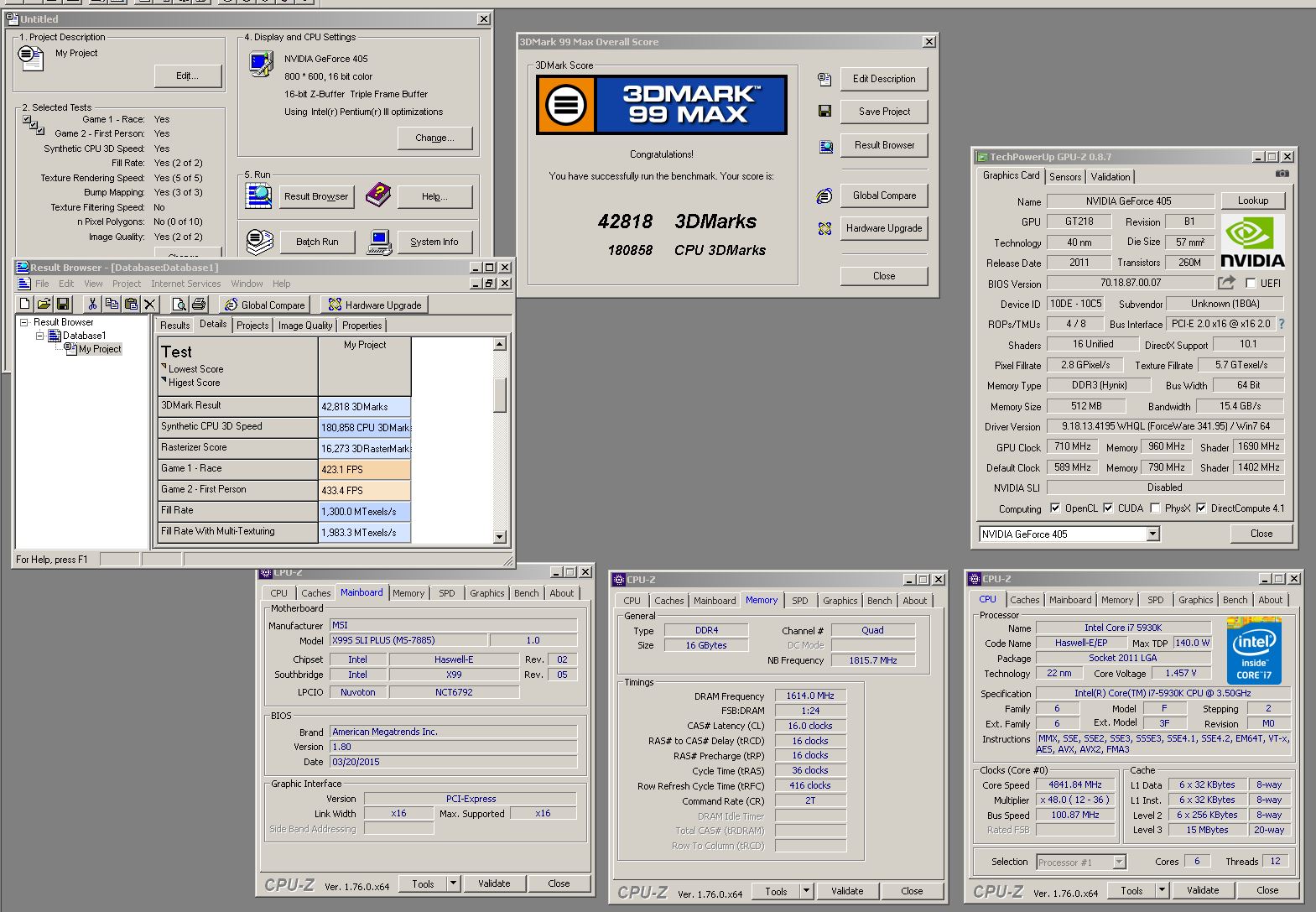Click the Higest Score legend marker
This screenshot has height=912, width=1316.
[164, 380]
